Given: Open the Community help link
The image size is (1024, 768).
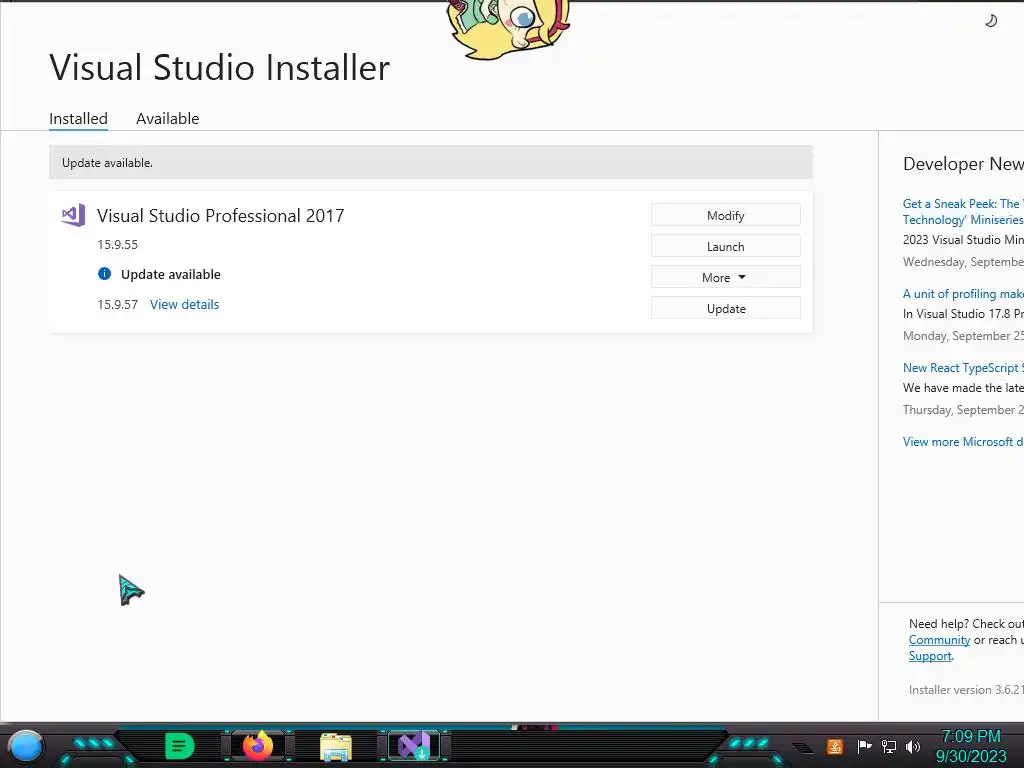Looking at the screenshot, I should point(939,640).
